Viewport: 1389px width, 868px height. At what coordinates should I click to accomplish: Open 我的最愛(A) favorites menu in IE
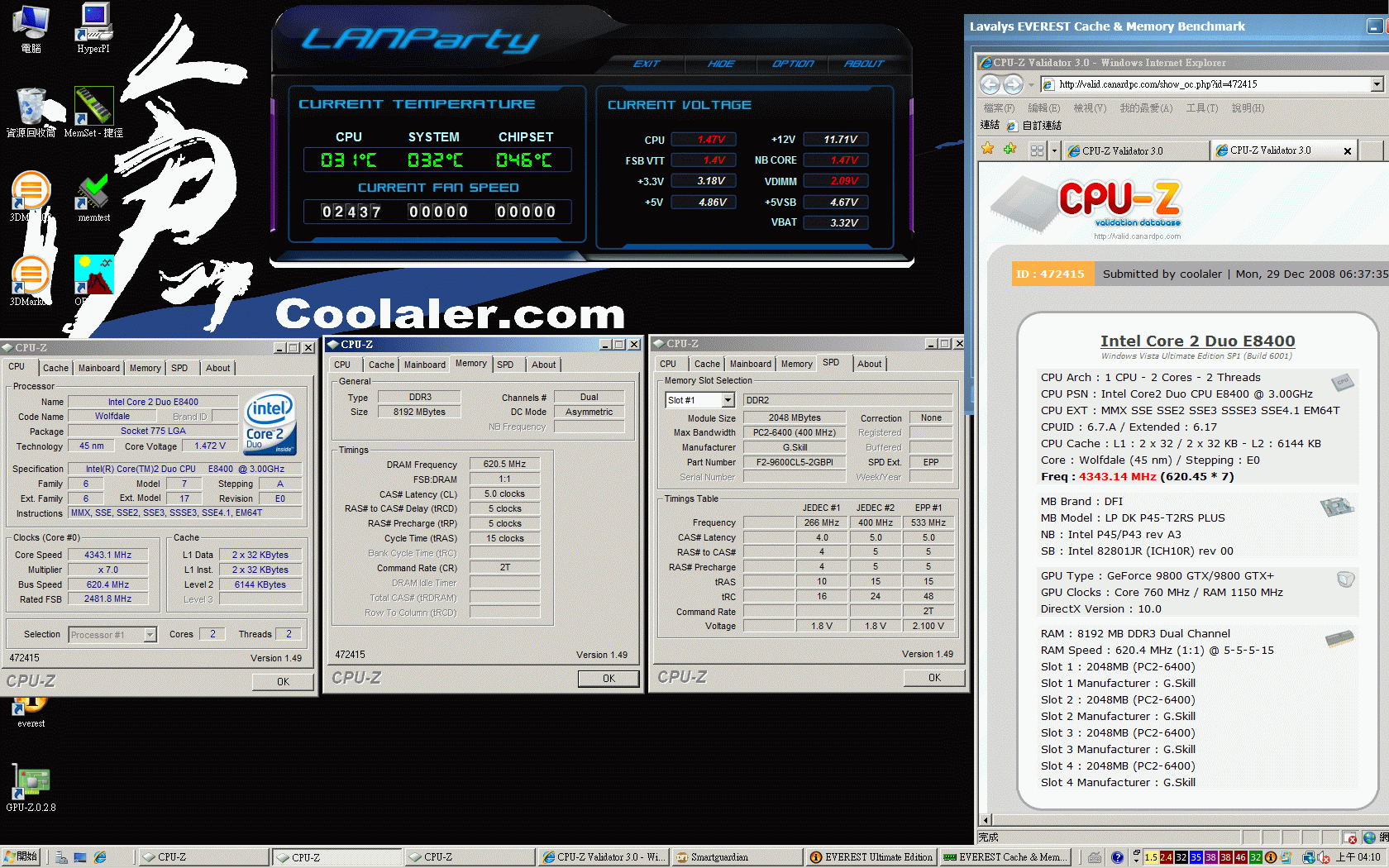(1146, 108)
